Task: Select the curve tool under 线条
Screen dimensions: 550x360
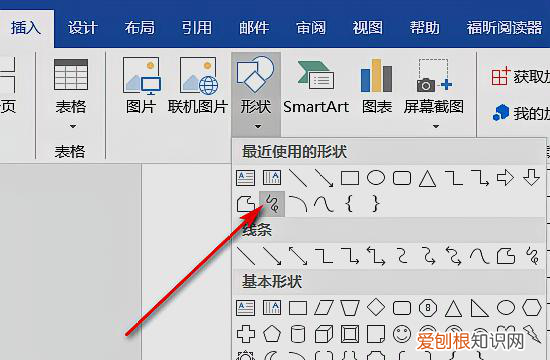Action: click(x=480, y=256)
